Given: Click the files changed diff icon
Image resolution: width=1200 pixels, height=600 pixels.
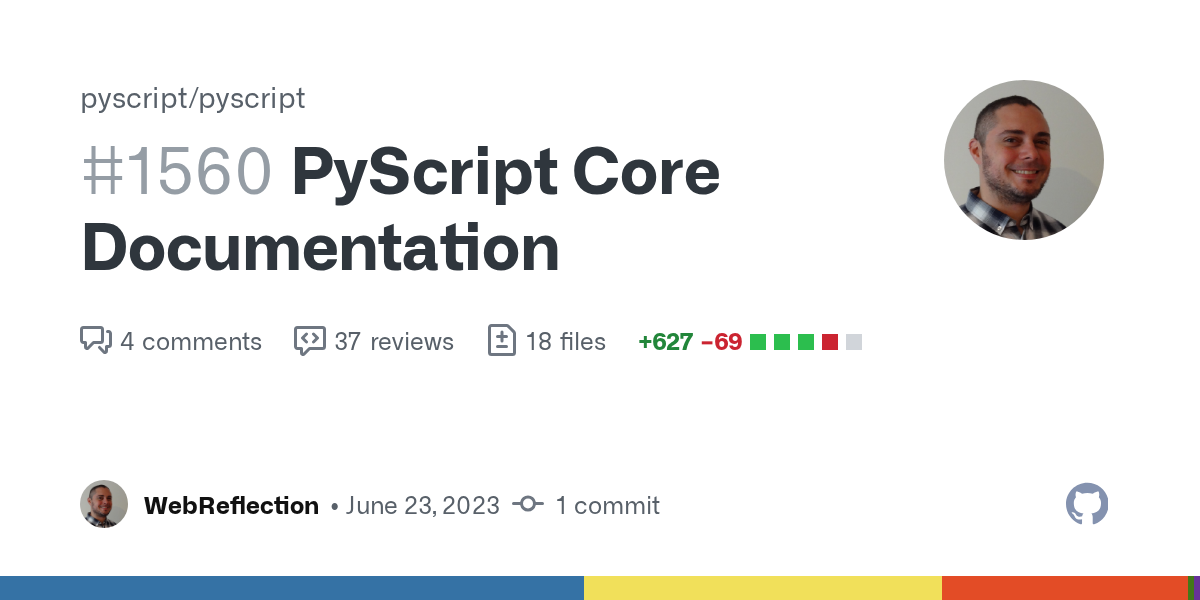Looking at the screenshot, I should coord(501,341).
